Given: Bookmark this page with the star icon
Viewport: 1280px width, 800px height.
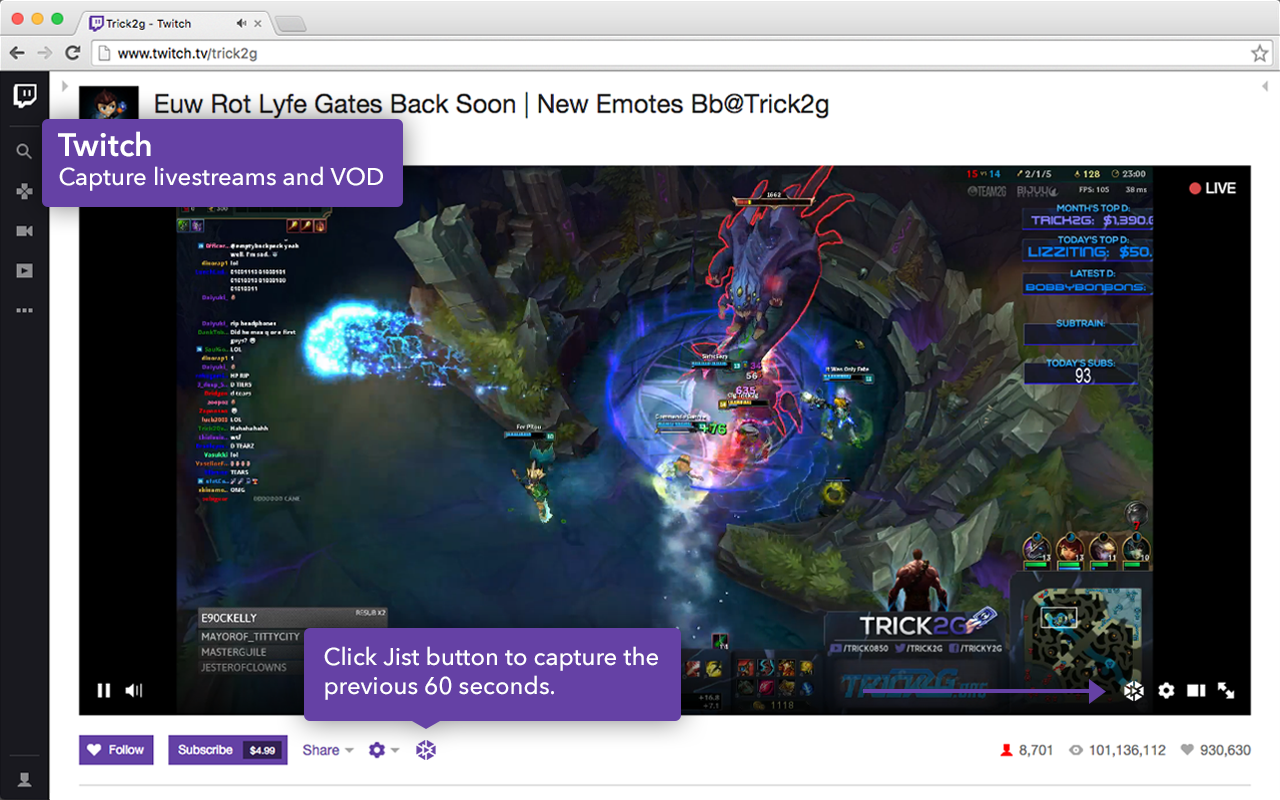Looking at the screenshot, I should point(1259,53).
